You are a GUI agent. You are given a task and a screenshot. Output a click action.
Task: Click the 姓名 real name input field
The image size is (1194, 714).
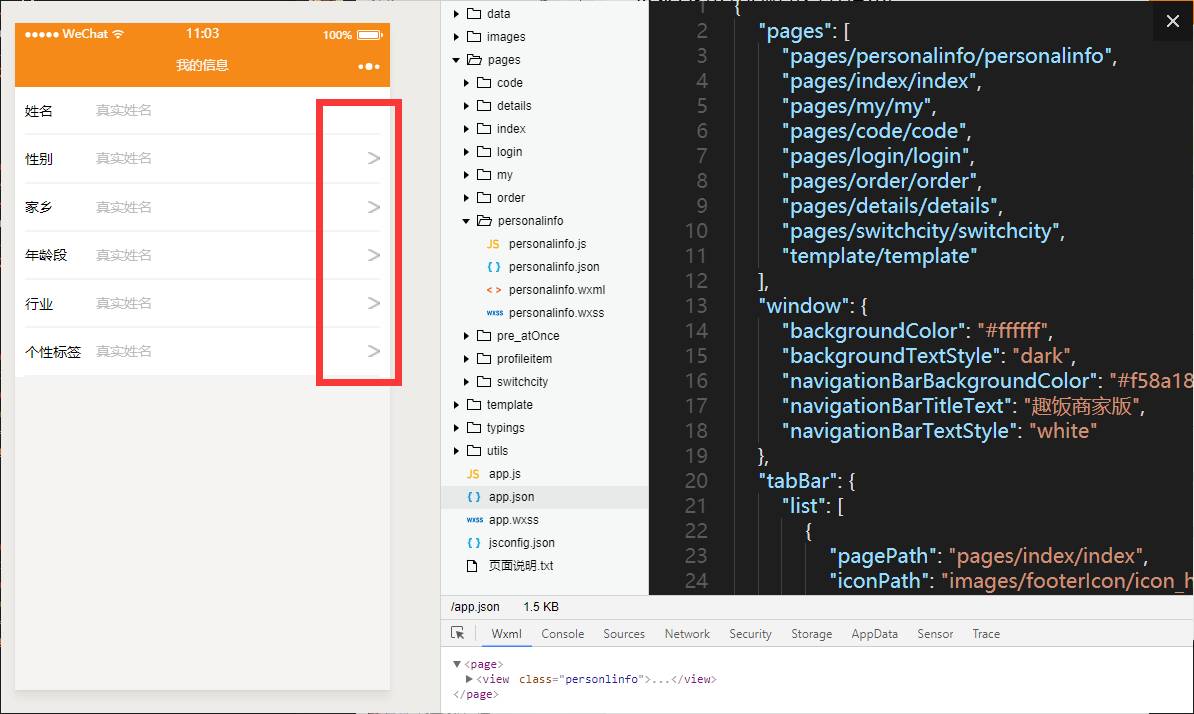(200, 111)
